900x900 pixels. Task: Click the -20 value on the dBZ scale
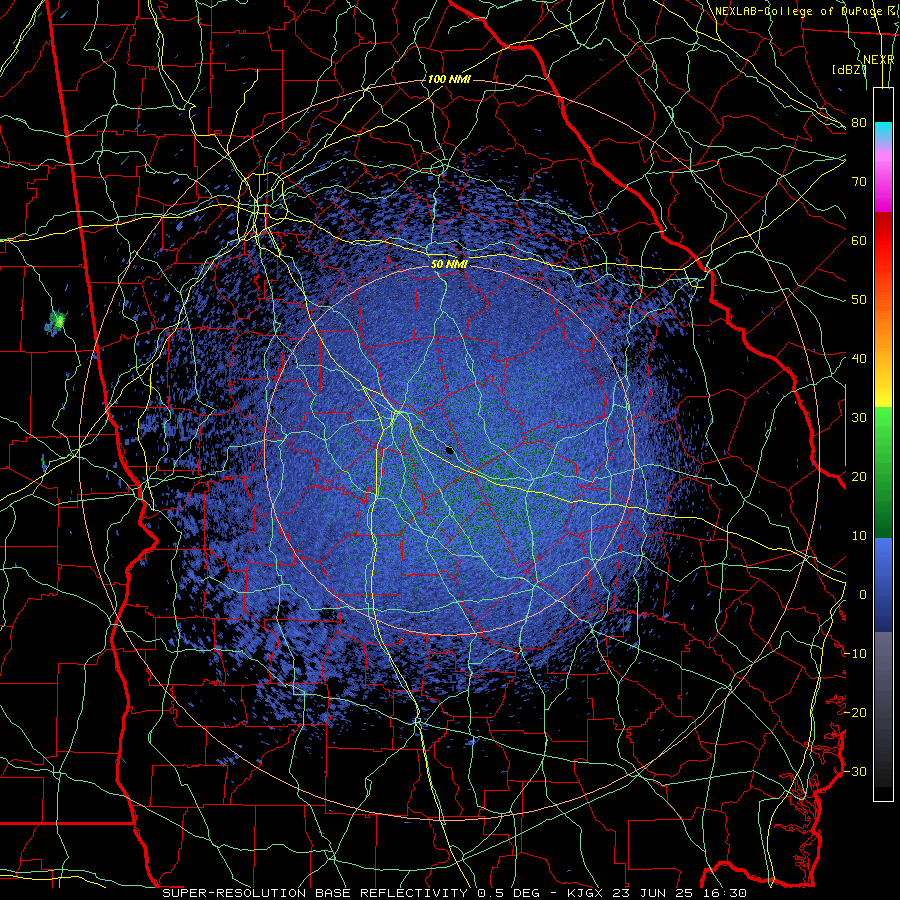coord(855,712)
